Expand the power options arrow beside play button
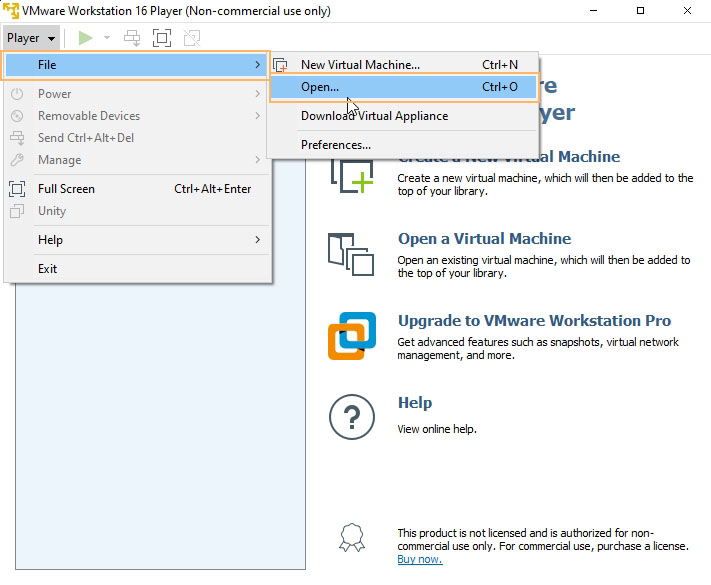This screenshot has width=711, height=585. coord(107,38)
